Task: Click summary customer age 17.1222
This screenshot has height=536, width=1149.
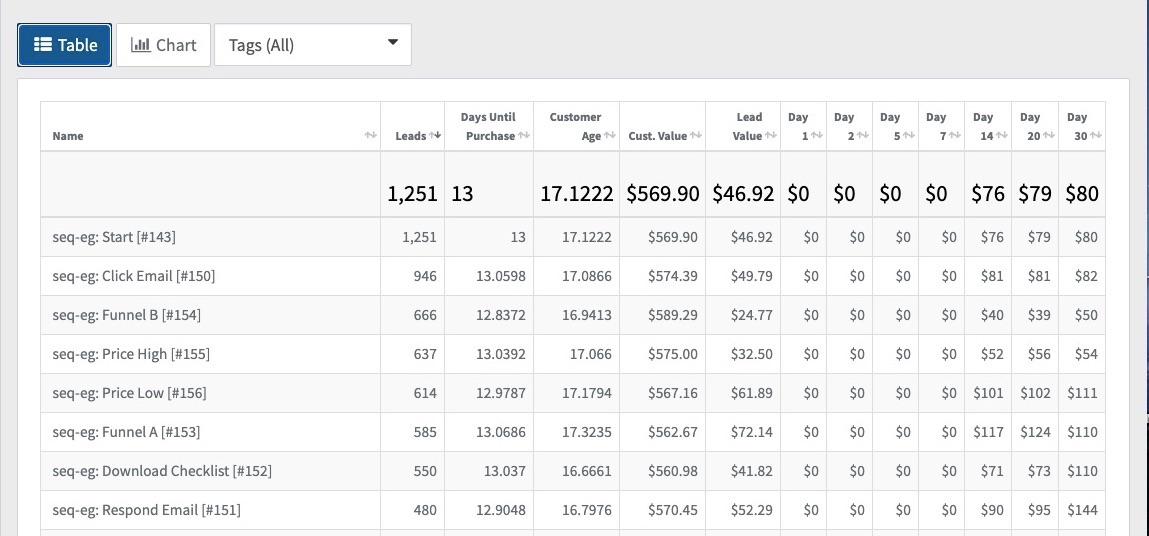Action: point(577,194)
